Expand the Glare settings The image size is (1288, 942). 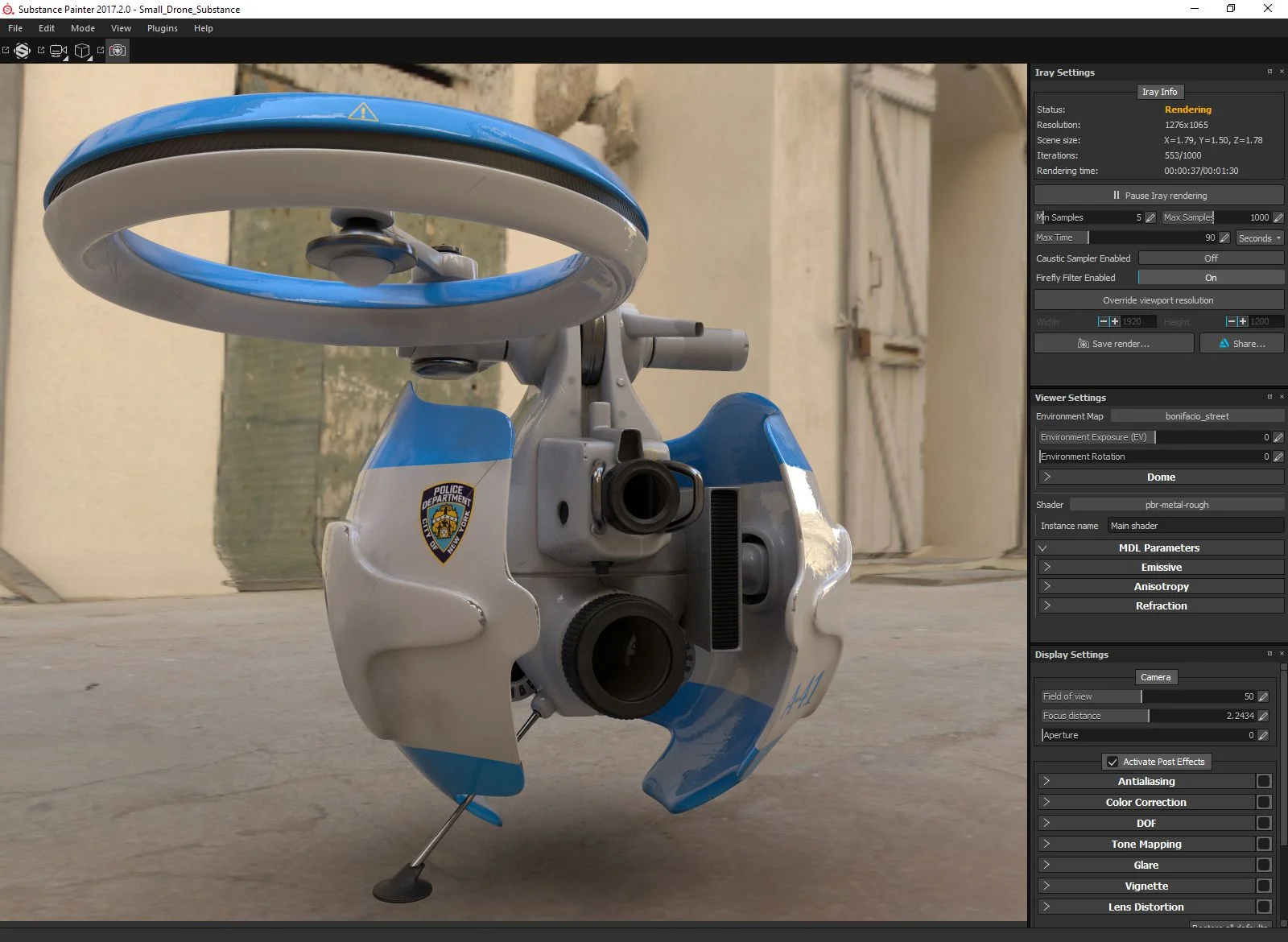click(x=1146, y=865)
